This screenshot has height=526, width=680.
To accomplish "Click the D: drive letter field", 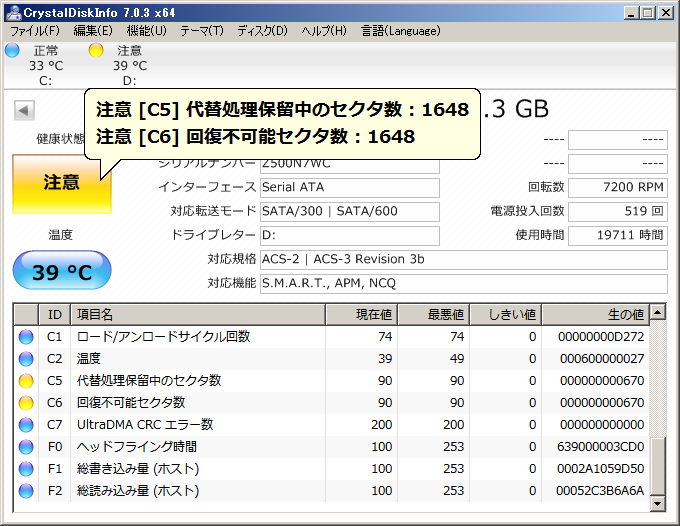I will tap(350, 236).
